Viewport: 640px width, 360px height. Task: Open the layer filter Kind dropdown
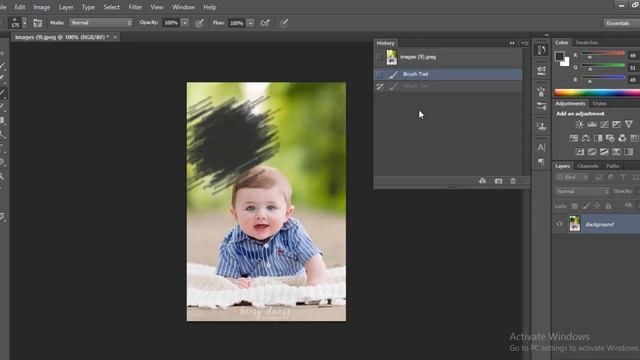point(573,177)
